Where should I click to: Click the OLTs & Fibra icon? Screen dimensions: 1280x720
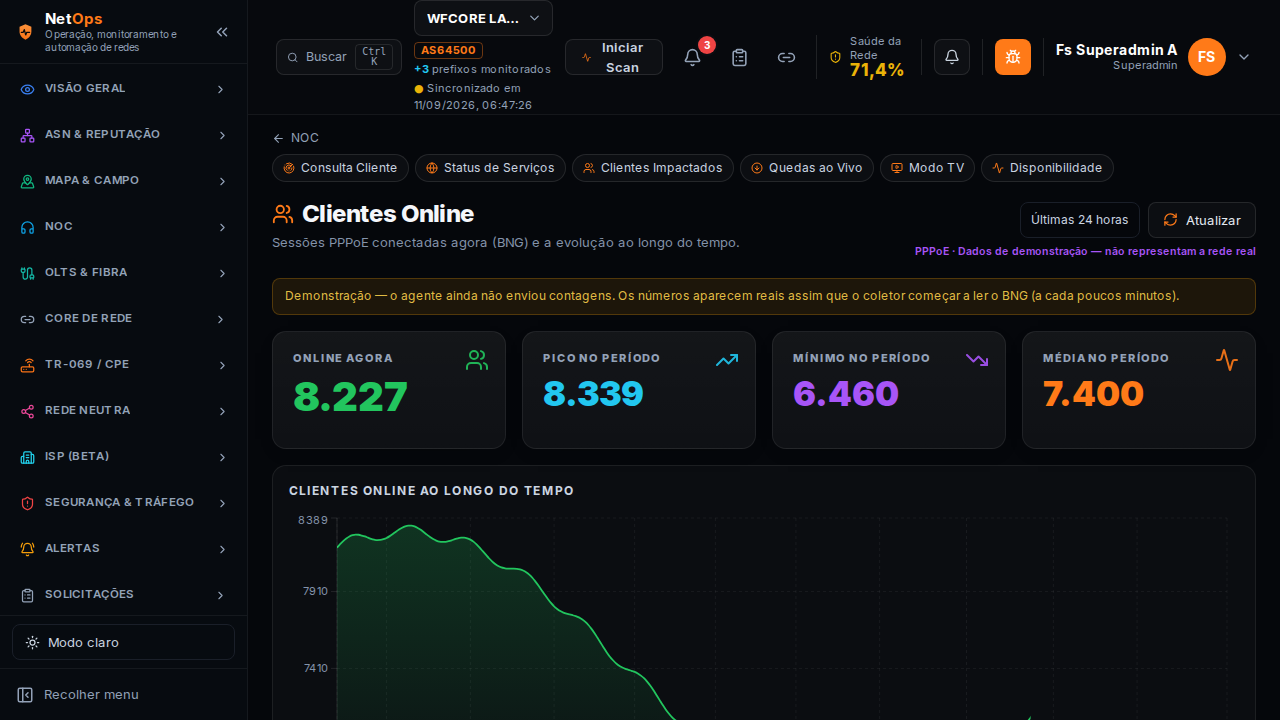point(28,273)
